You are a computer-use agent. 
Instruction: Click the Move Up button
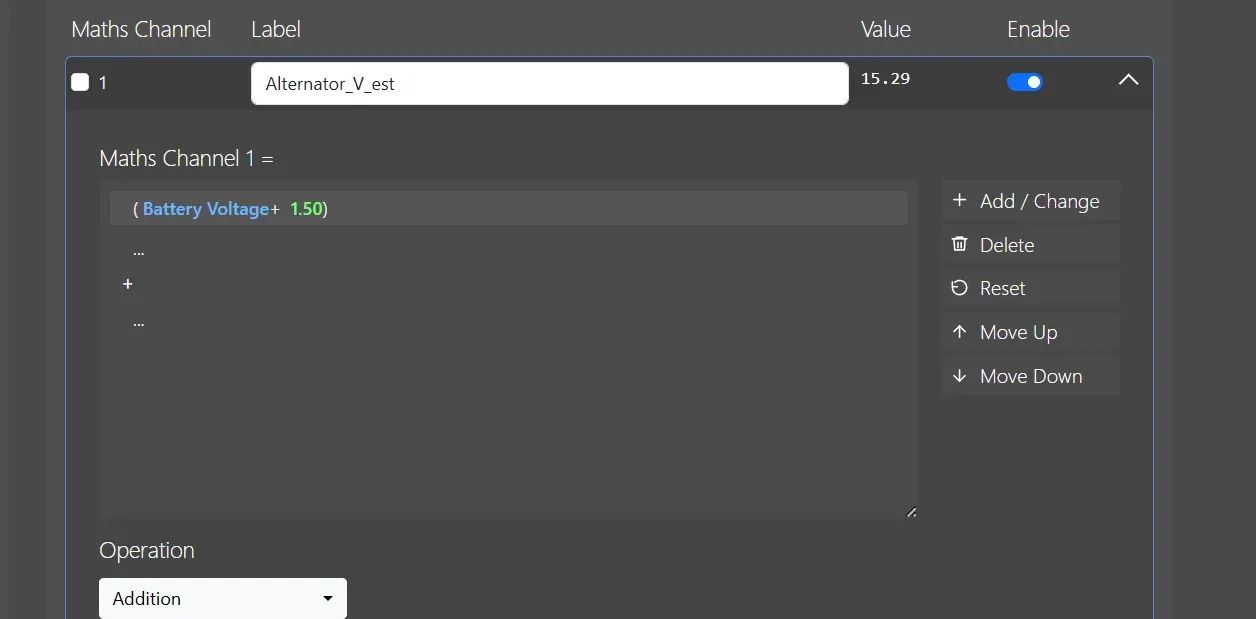coord(1030,332)
